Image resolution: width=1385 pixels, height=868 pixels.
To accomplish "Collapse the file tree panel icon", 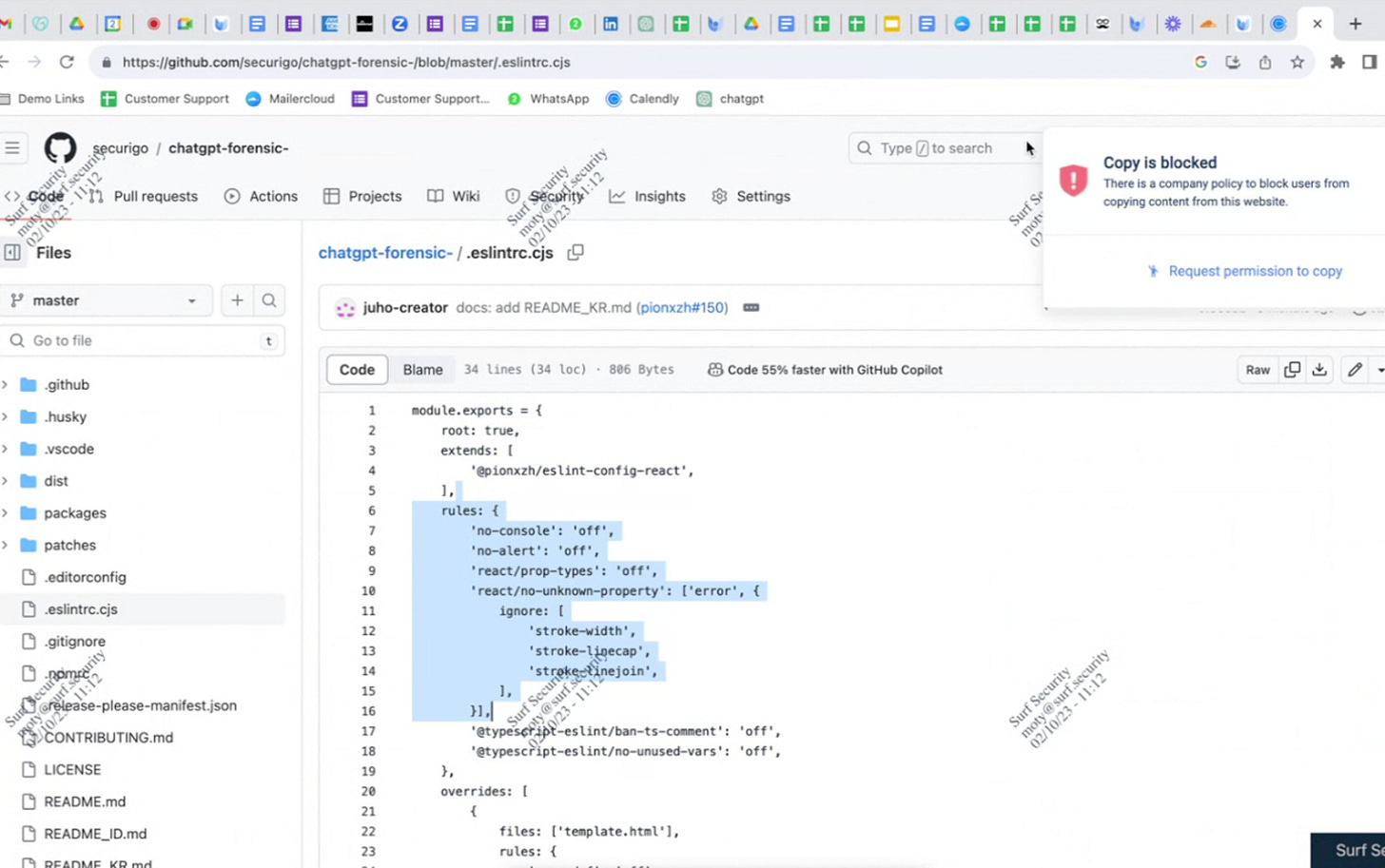I will [x=12, y=252].
